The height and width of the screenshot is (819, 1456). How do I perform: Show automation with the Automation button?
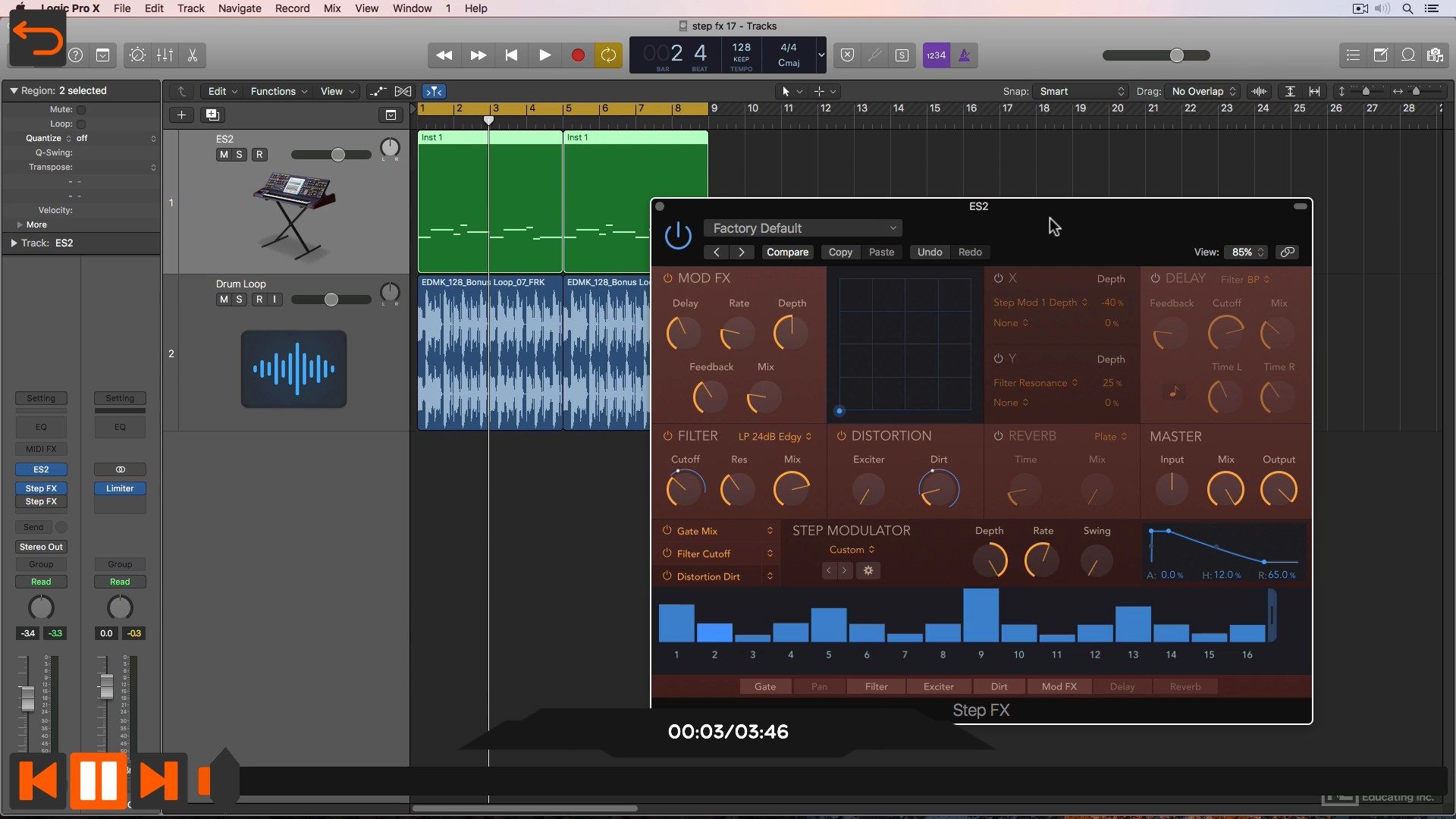coord(378,92)
